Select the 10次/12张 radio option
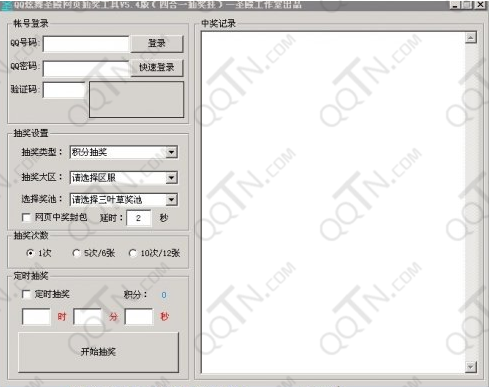 point(133,253)
